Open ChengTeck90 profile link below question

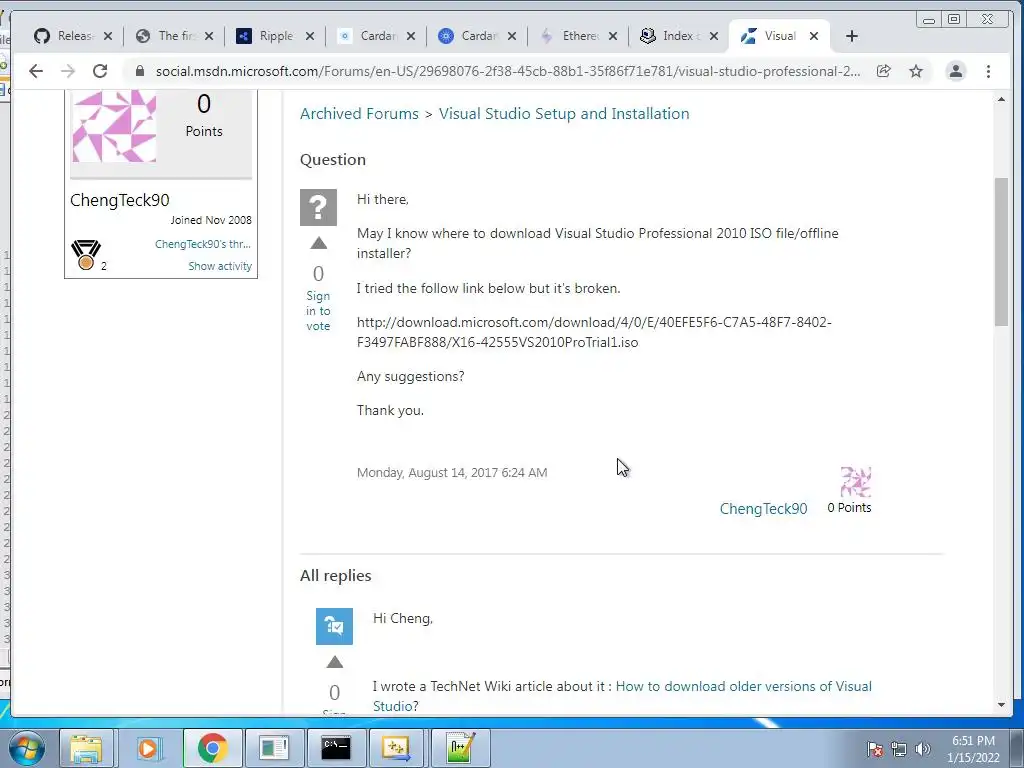tap(763, 509)
